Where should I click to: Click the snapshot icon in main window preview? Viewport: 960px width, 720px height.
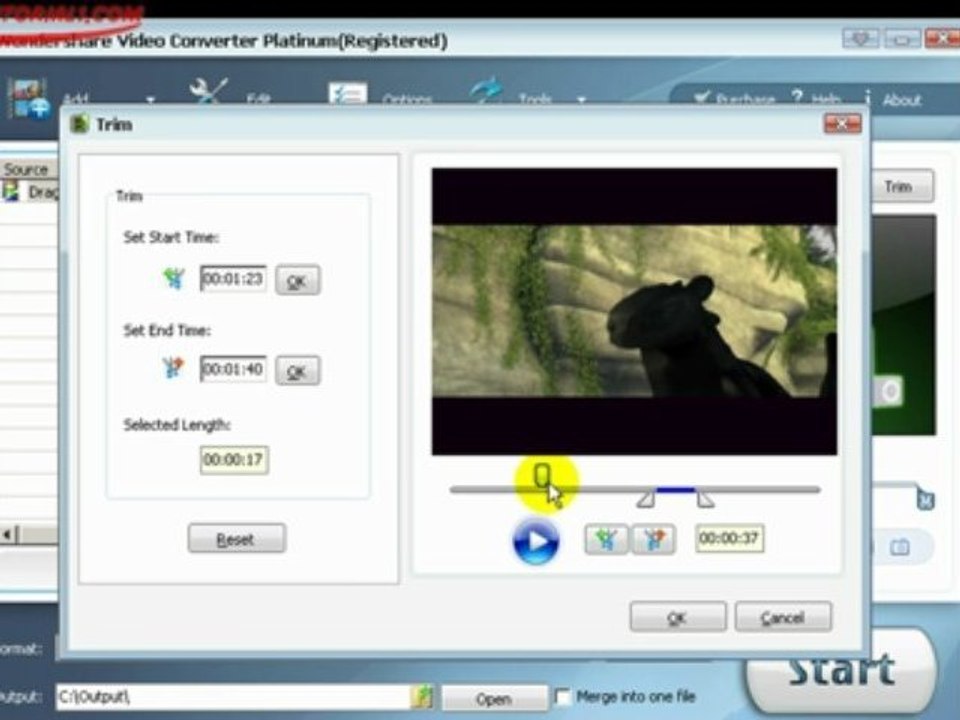[899, 547]
